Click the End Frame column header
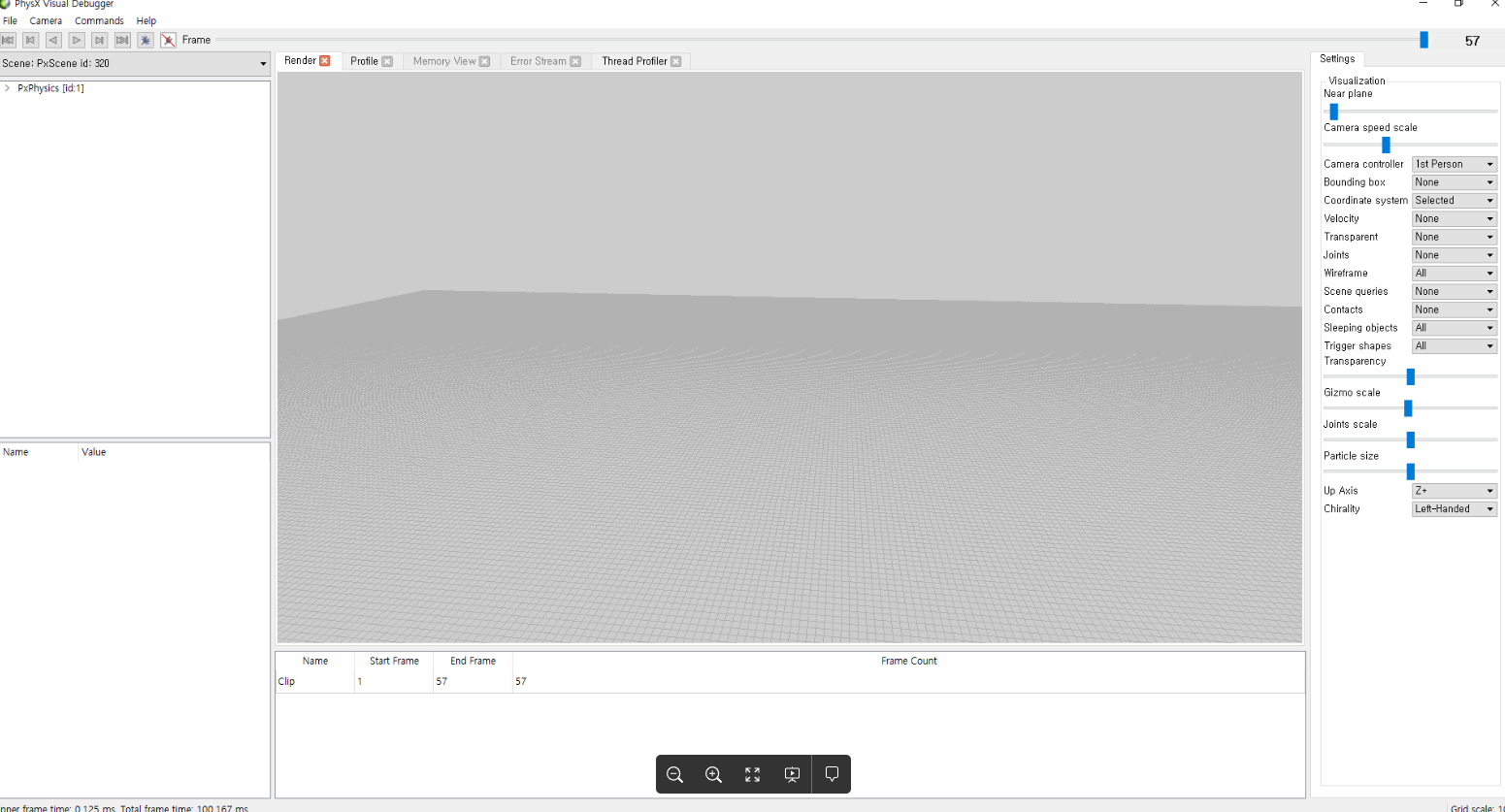Screen dimensions: 1505x812 [x=473, y=661]
